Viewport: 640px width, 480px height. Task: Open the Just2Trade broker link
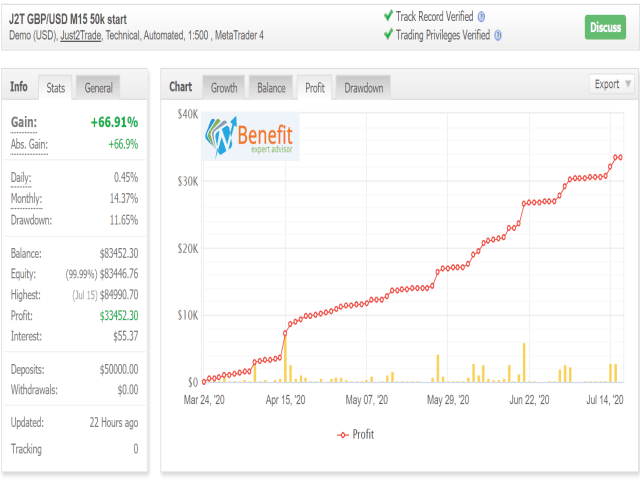click(x=81, y=36)
